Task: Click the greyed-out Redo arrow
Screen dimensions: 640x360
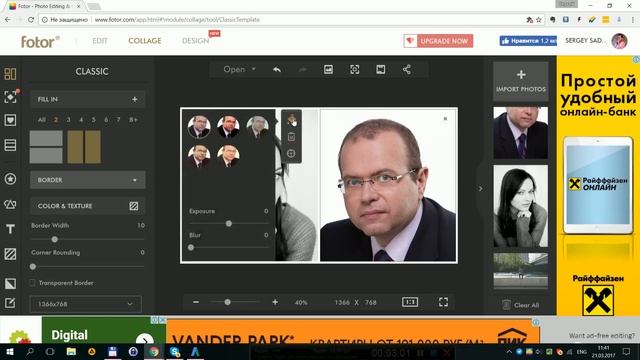Action: pyautogui.click(x=302, y=69)
